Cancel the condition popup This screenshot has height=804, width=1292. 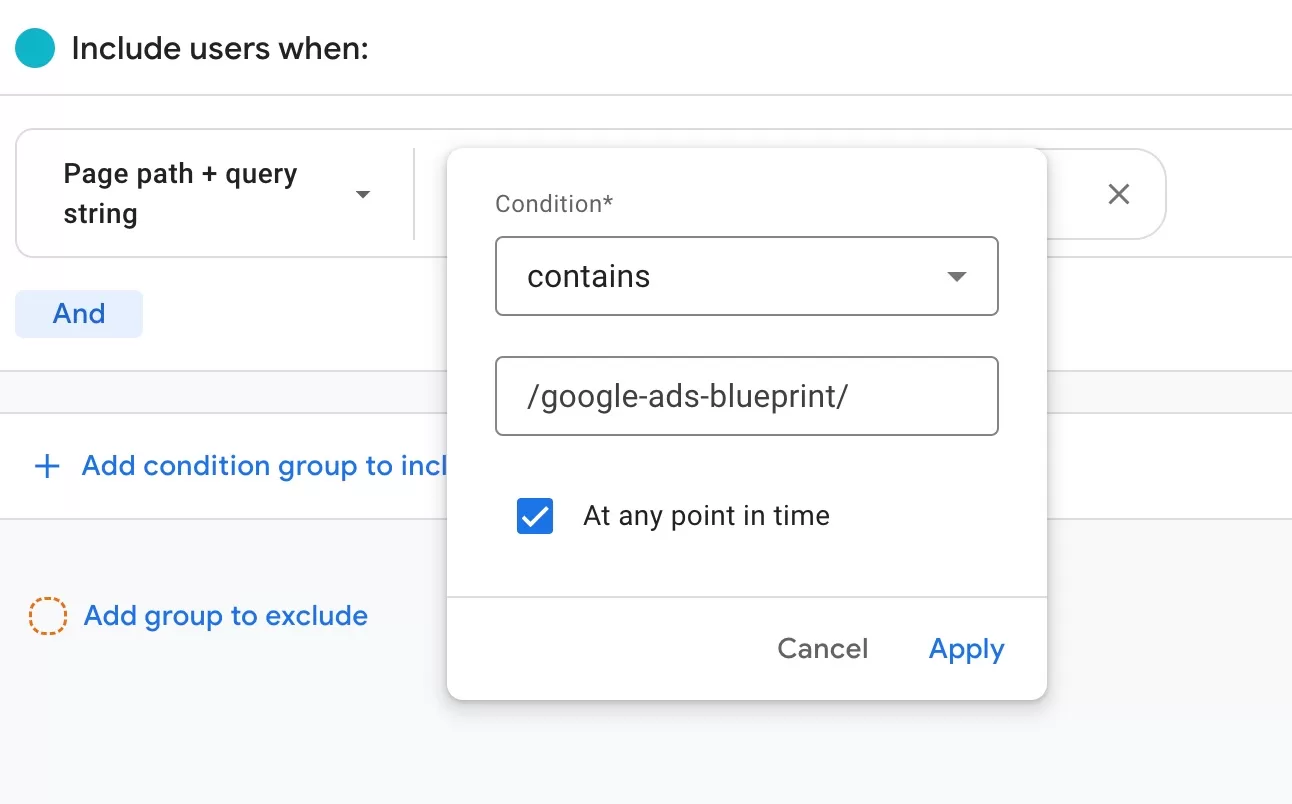(x=823, y=649)
